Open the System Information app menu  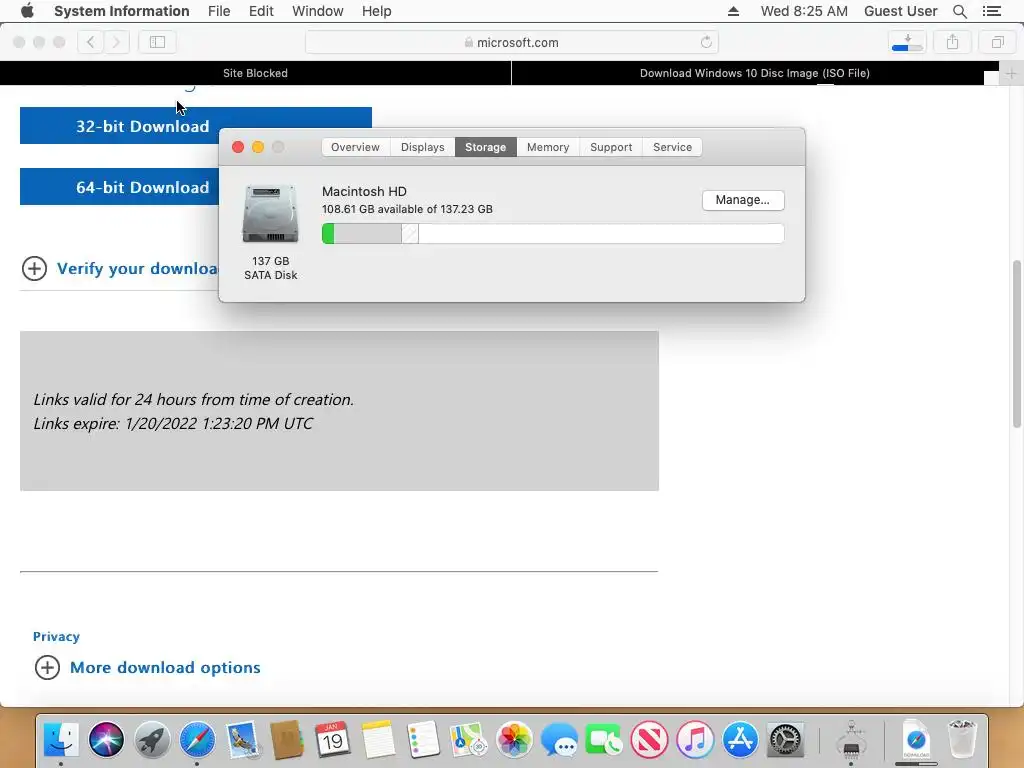tap(121, 11)
